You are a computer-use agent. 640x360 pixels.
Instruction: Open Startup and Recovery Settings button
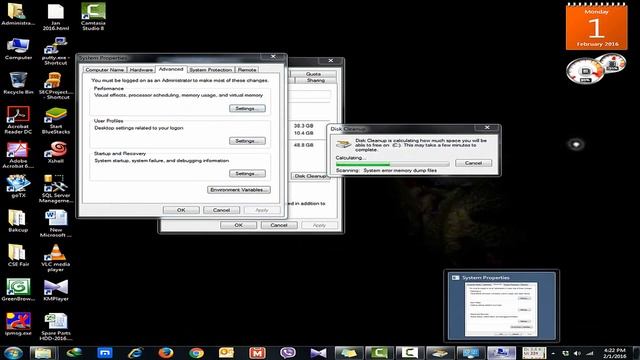(x=247, y=173)
